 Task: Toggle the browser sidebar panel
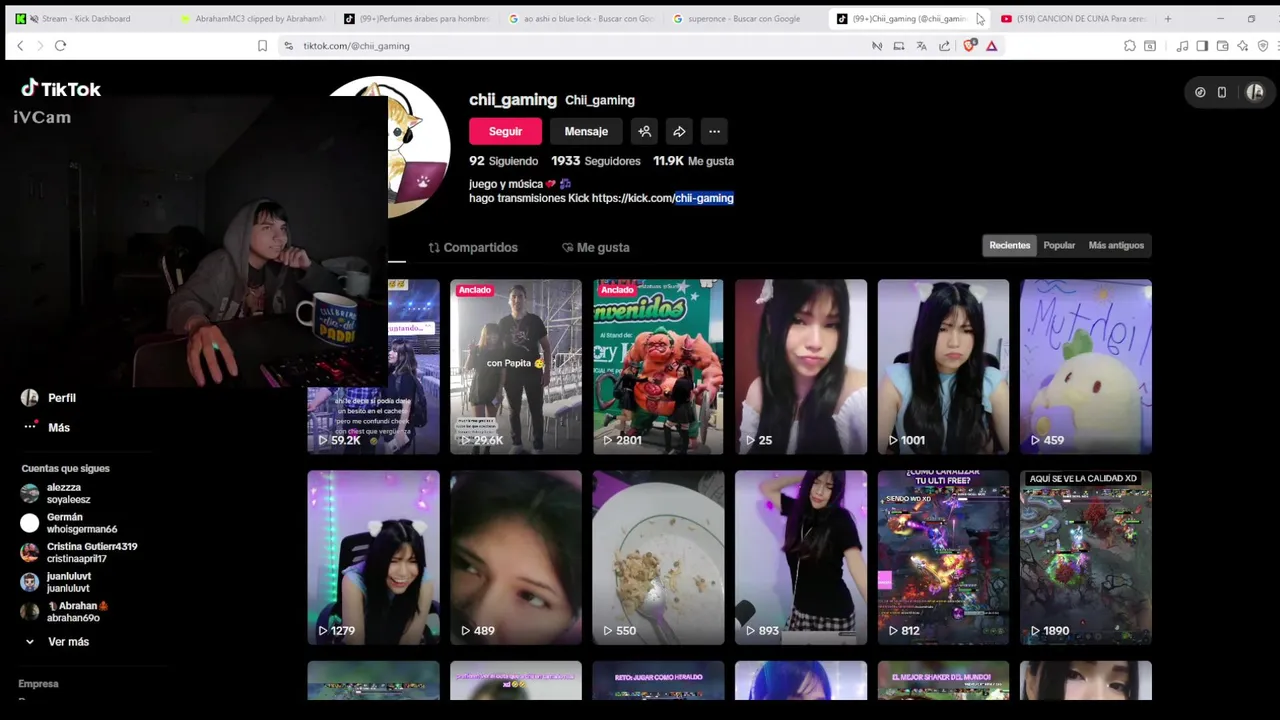(x=1202, y=46)
